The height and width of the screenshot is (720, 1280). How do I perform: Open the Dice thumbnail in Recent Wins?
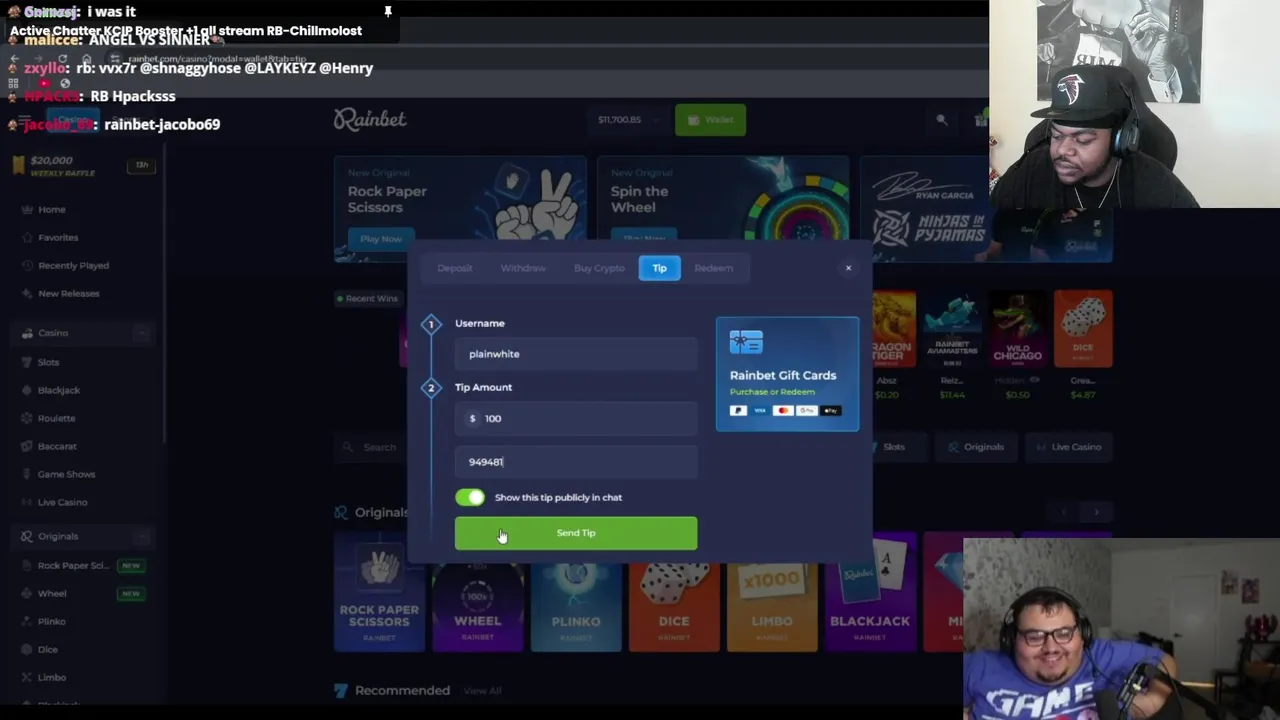point(1083,329)
